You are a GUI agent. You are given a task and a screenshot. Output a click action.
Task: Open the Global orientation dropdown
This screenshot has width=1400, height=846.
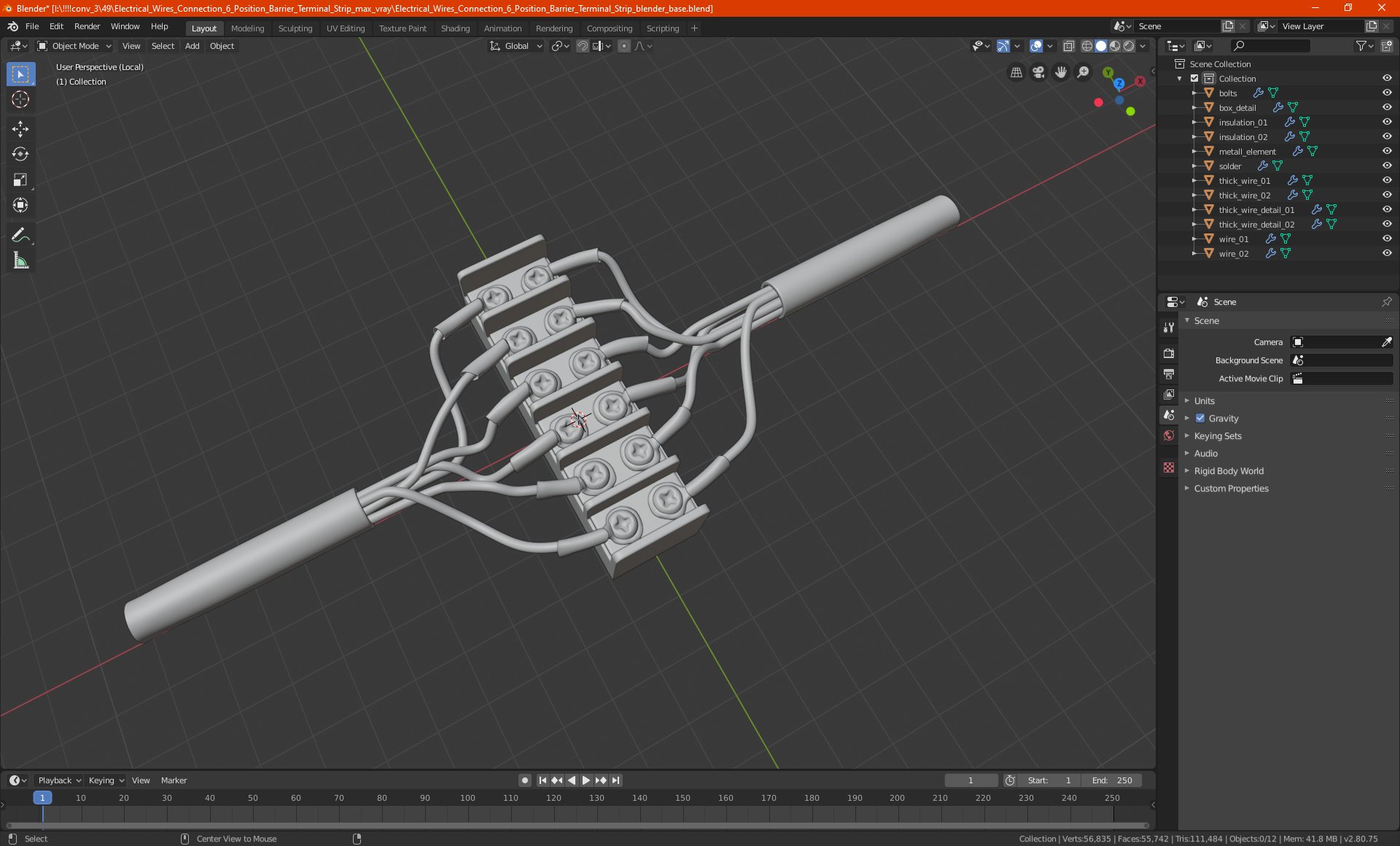pos(516,46)
